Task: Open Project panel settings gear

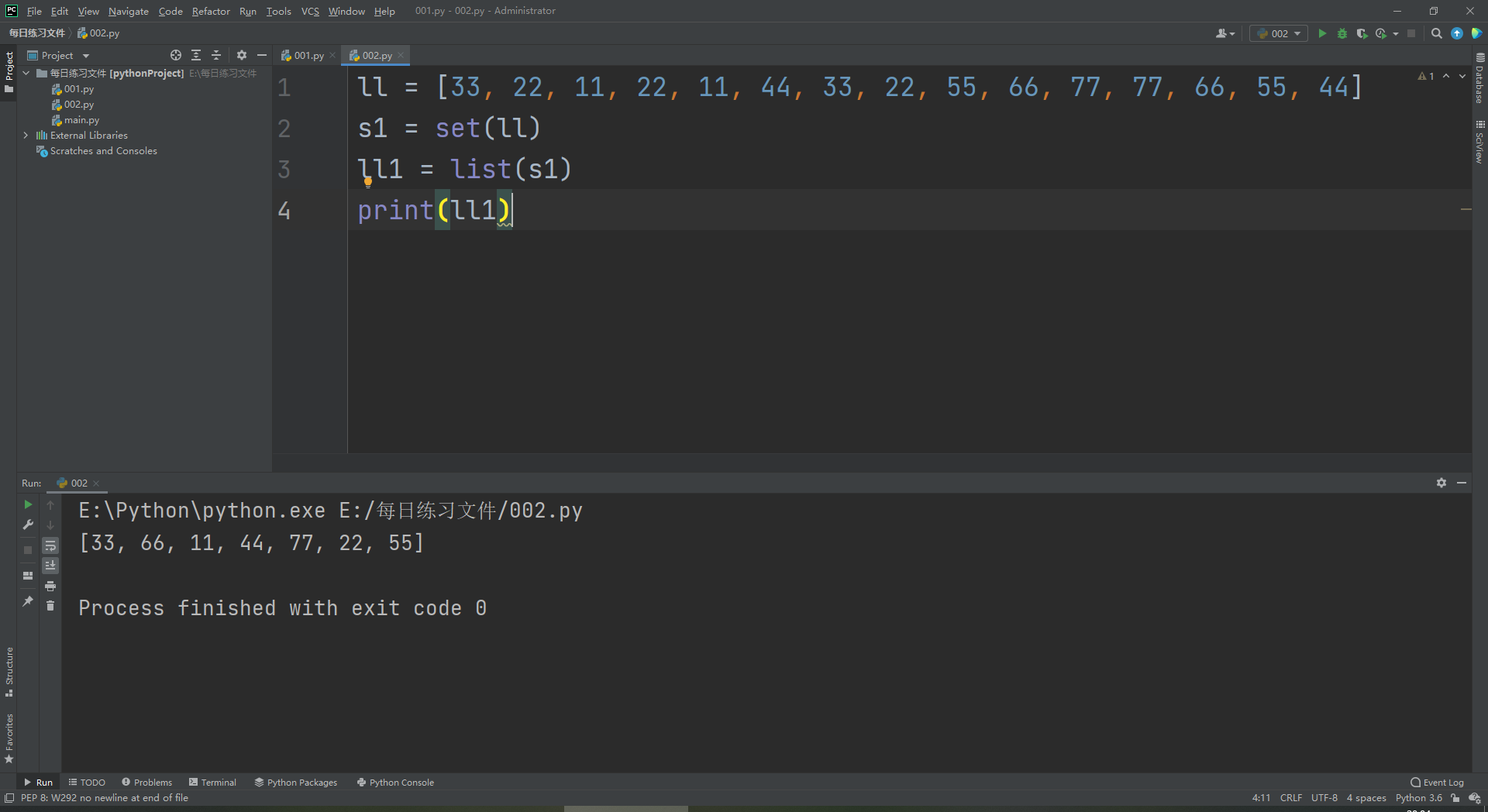Action: 242,55
